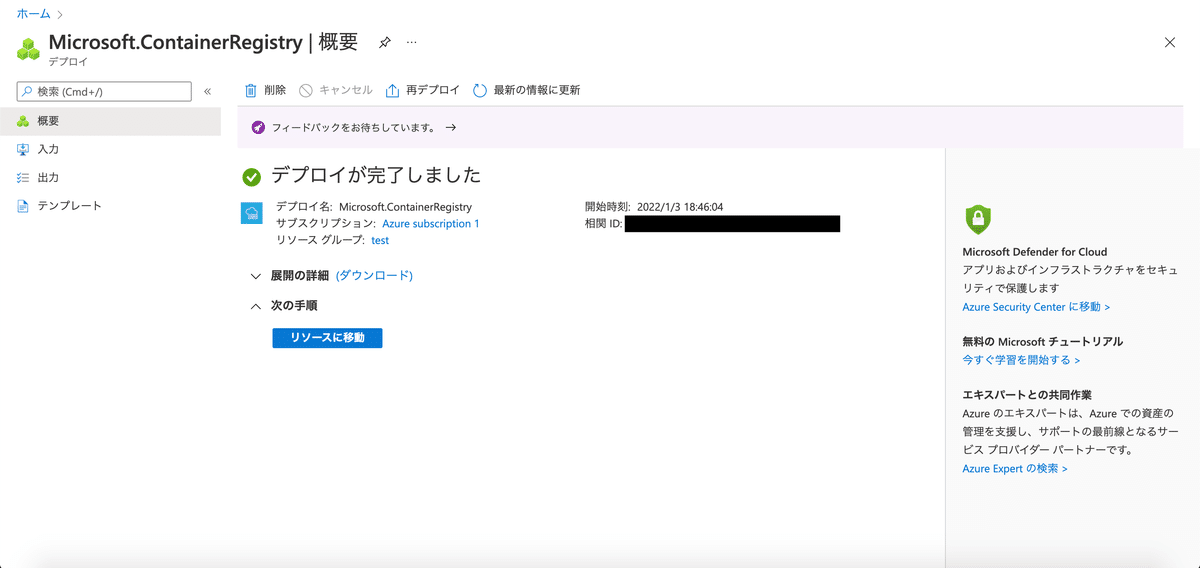Click the リソースに移動 button
Screen dimensions: 1200x568
click(x=327, y=338)
